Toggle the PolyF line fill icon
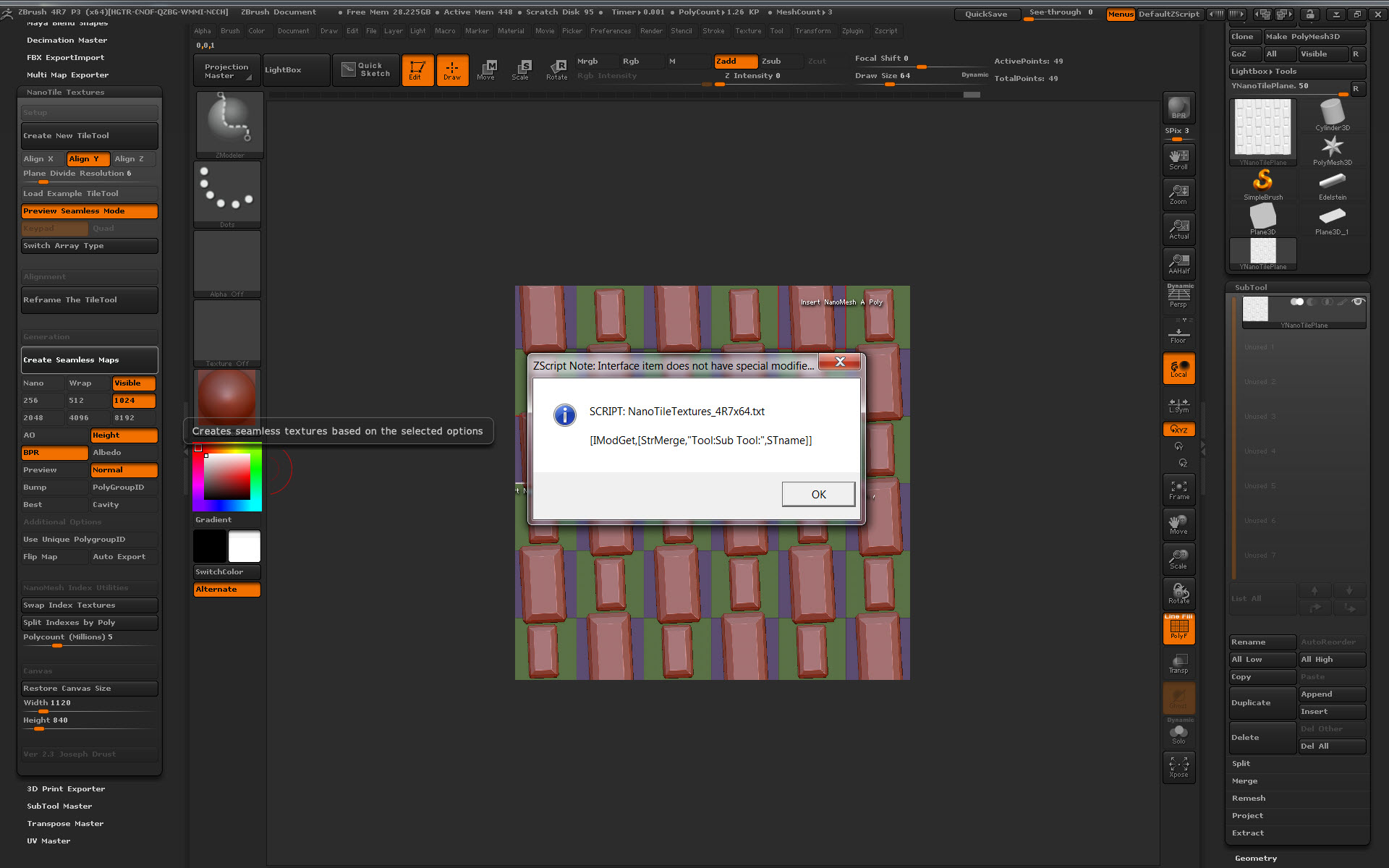The height and width of the screenshot is (868, 1389). [1178, 629]
